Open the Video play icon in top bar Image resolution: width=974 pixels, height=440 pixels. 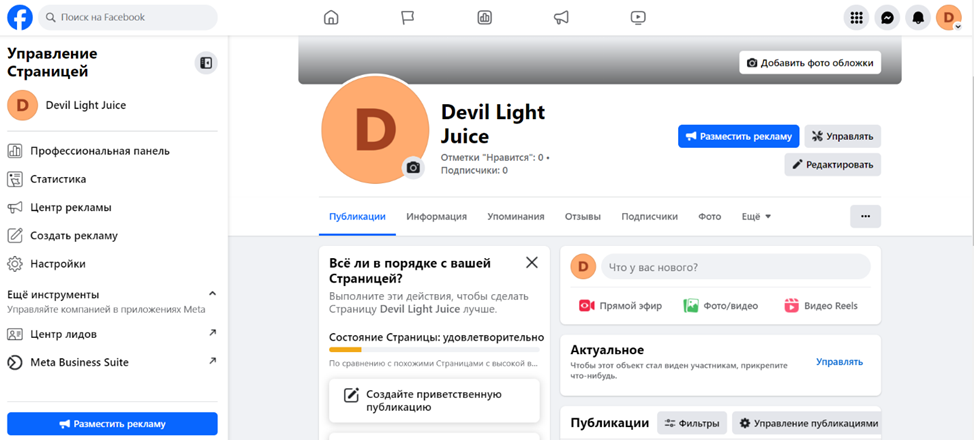pos(638,17)
